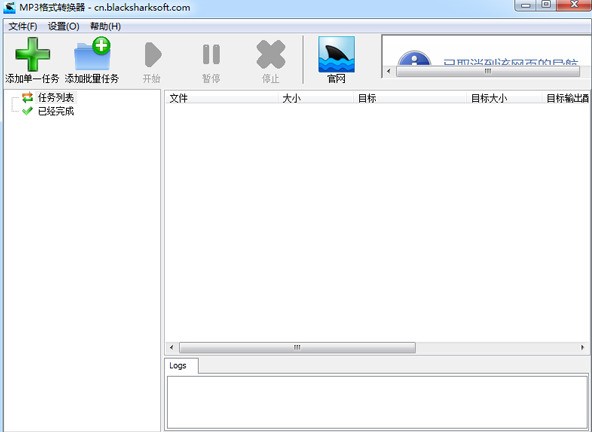Sort by the 目标大小 column header
Viewport: 592px width, 432px height.
coord(504,98)
